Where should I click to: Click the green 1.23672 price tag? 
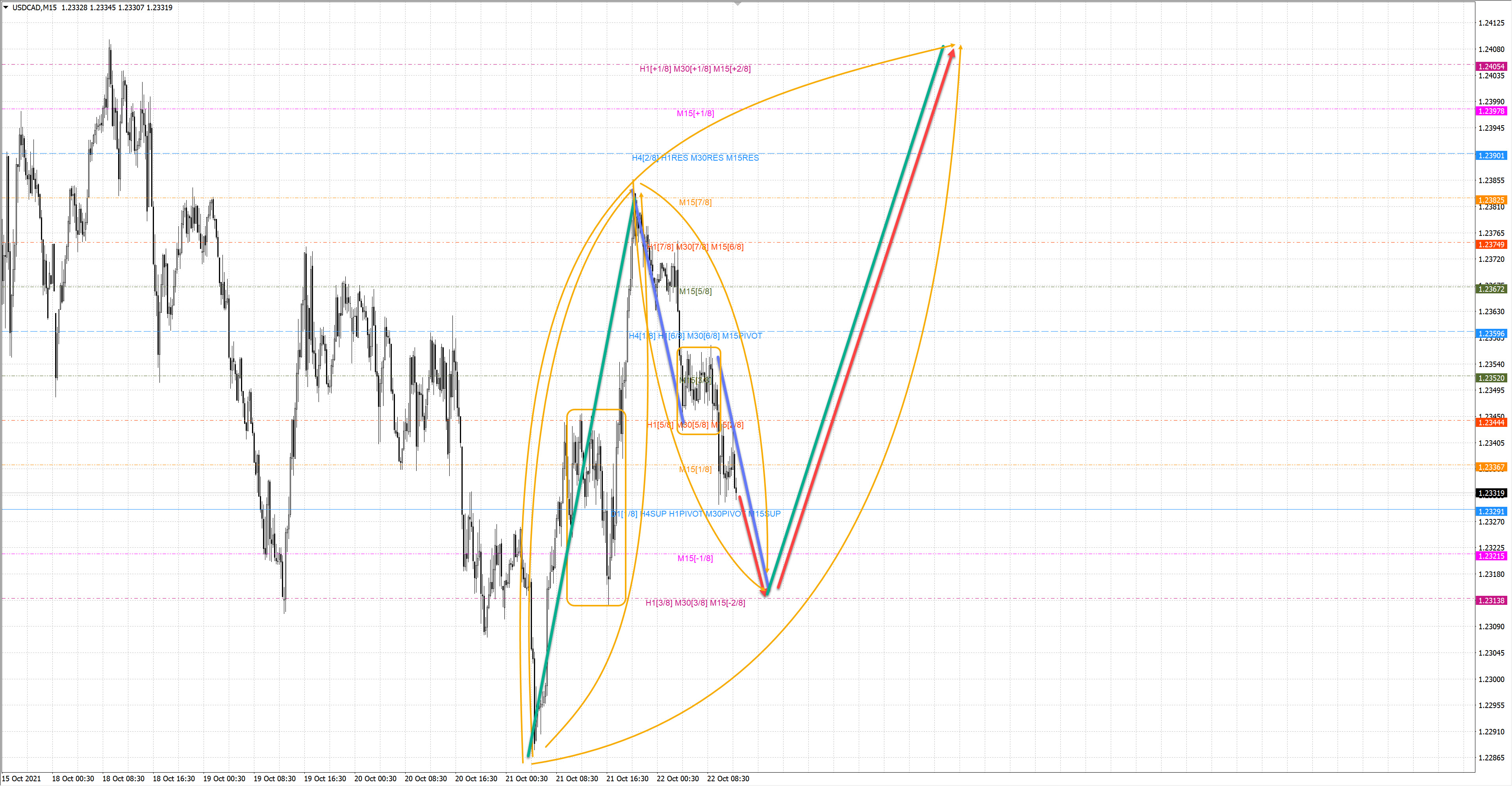1491,289
